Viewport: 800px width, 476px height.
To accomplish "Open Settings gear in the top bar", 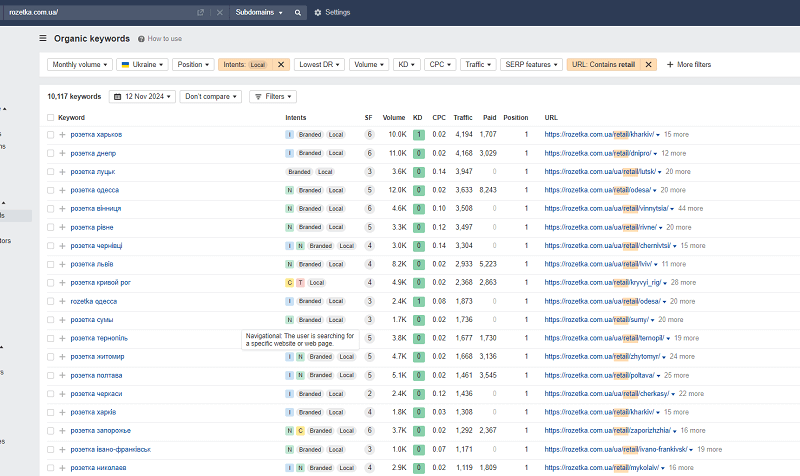I will (x=332, y=12).
